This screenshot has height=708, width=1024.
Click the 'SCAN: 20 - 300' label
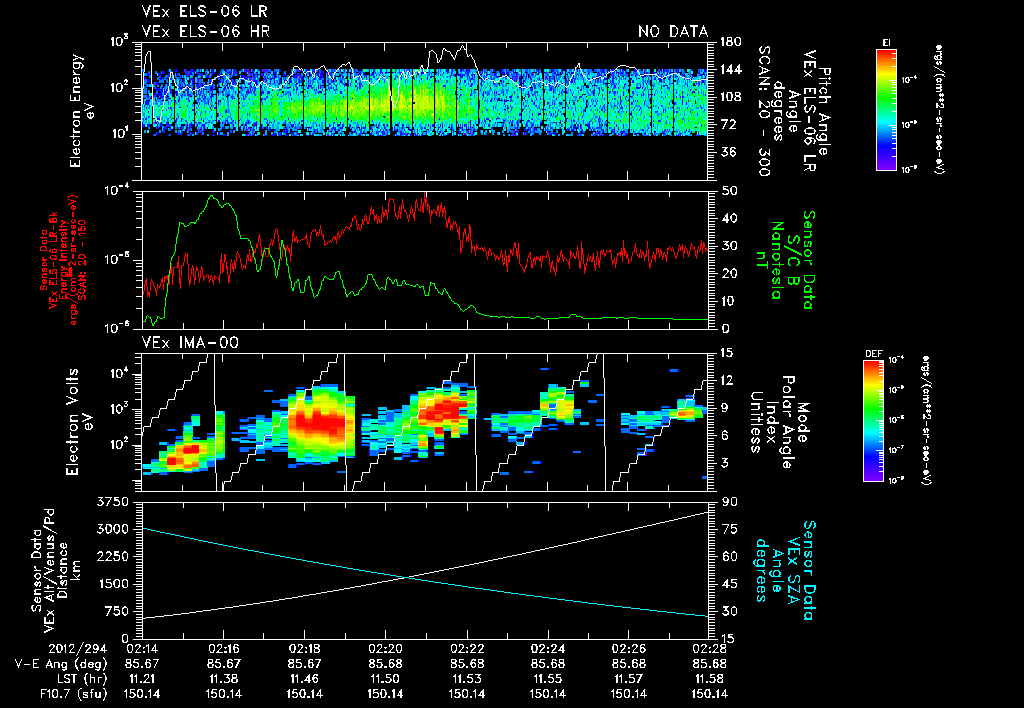(764, 111)
